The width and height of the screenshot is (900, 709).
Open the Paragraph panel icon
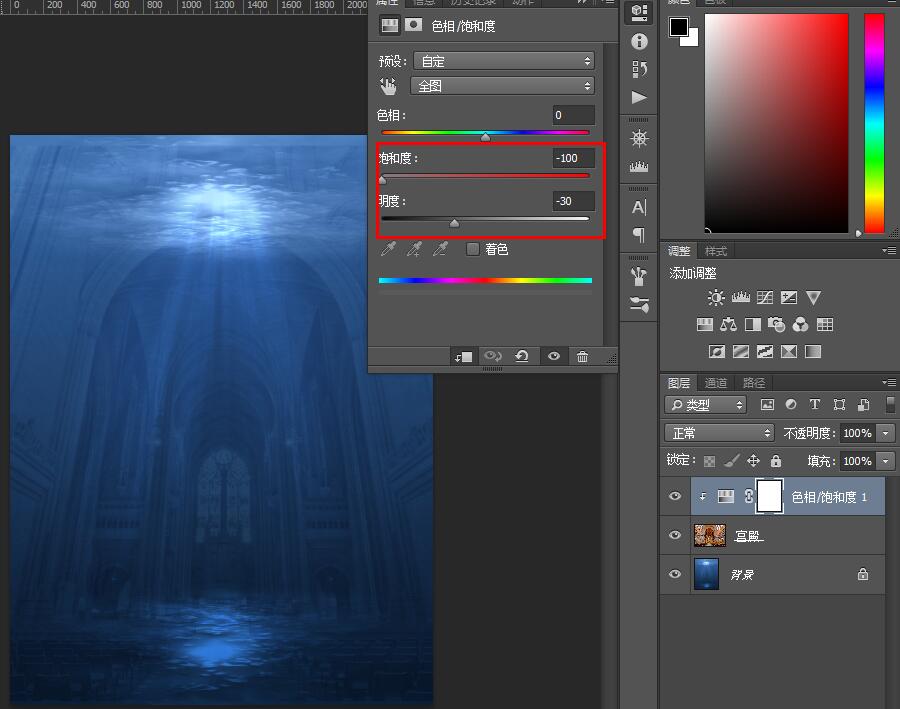tap(639, 234)
